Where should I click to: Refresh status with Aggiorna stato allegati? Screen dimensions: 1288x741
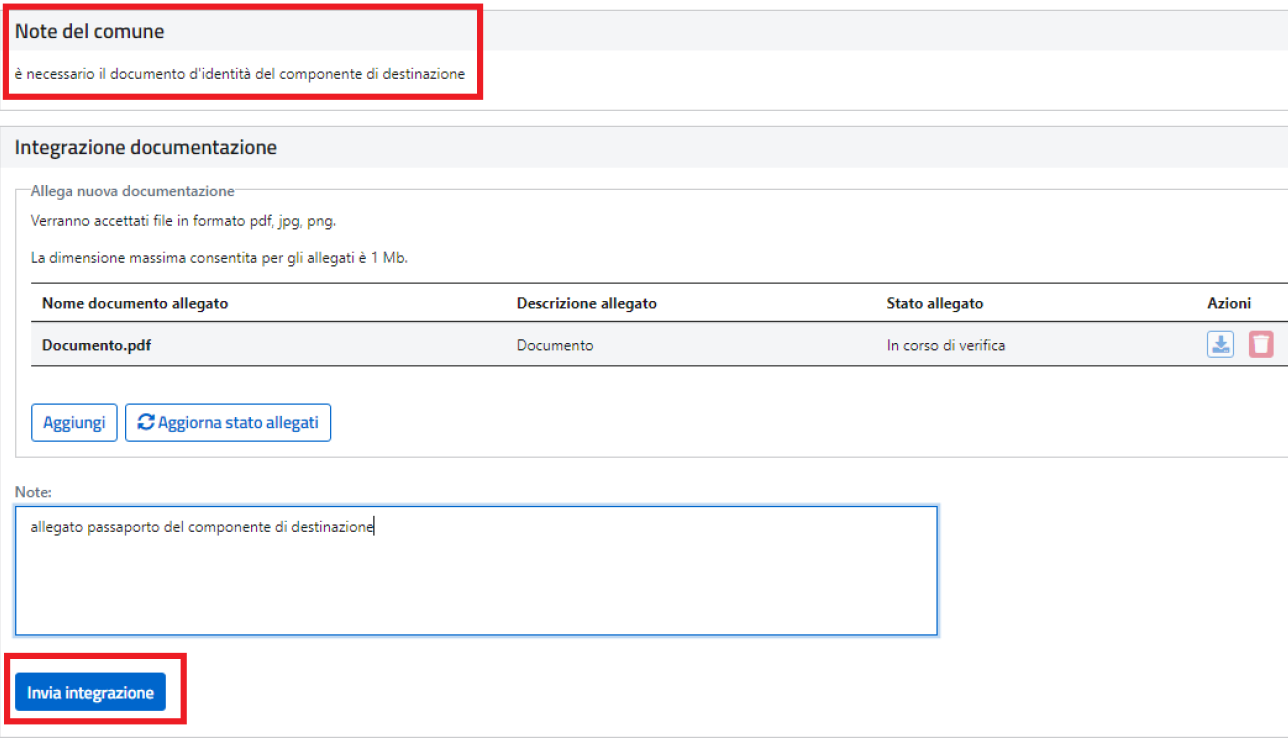(228, 423)
